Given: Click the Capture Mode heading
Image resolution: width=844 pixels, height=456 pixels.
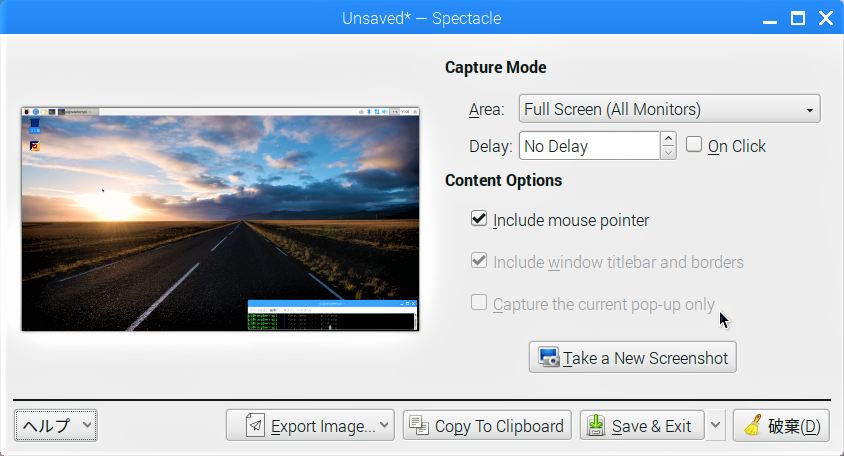Looking at the screenshot, I should [x=495, y=67].
